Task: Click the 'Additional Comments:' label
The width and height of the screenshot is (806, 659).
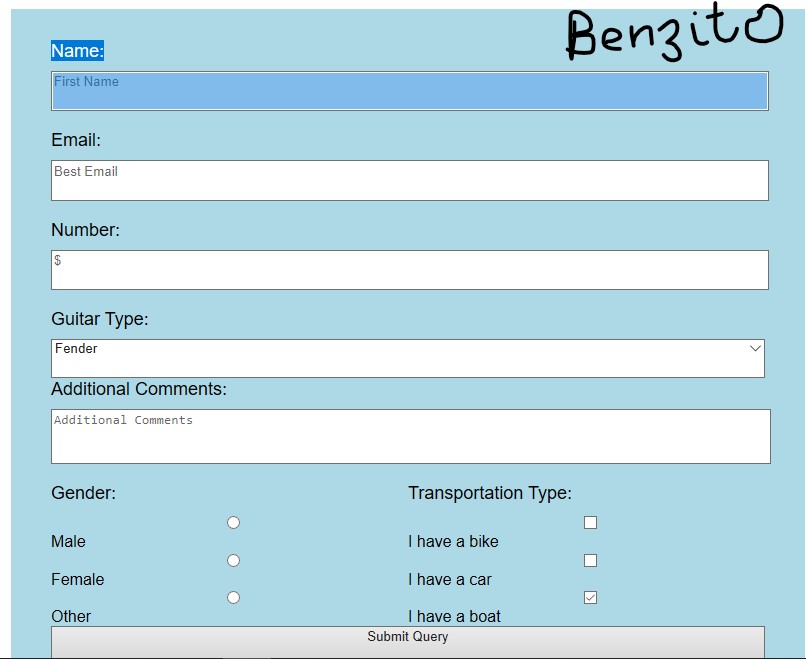Action: (x=139, y=389)
